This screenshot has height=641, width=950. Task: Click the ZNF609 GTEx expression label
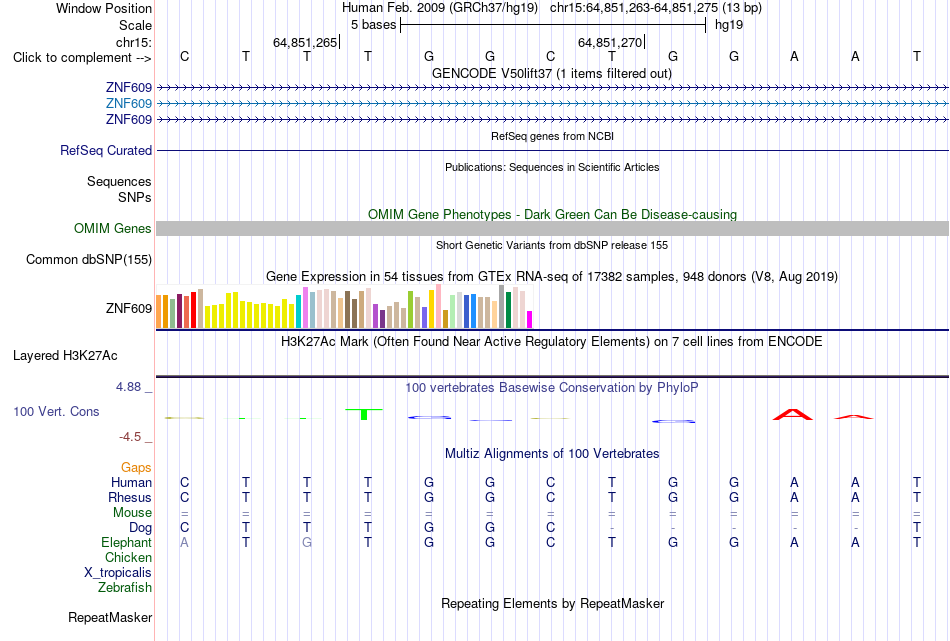coord(128,308)
